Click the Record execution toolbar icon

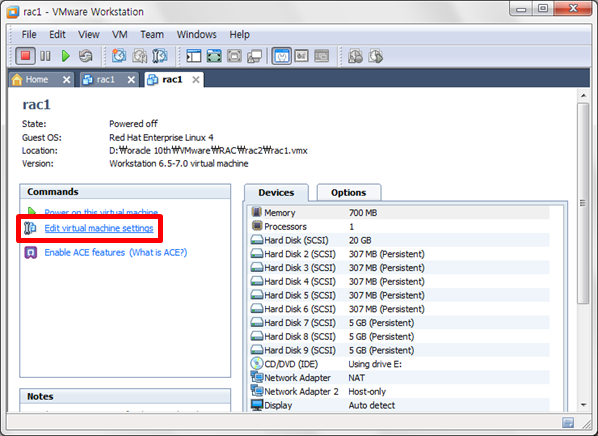tap(376, 56)
